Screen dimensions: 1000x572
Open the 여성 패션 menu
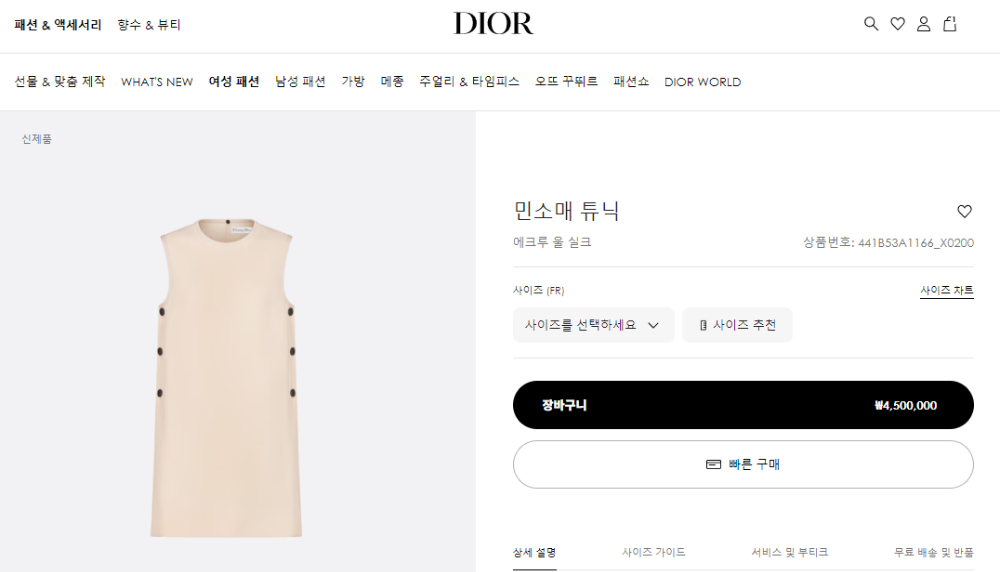[234, 82]
